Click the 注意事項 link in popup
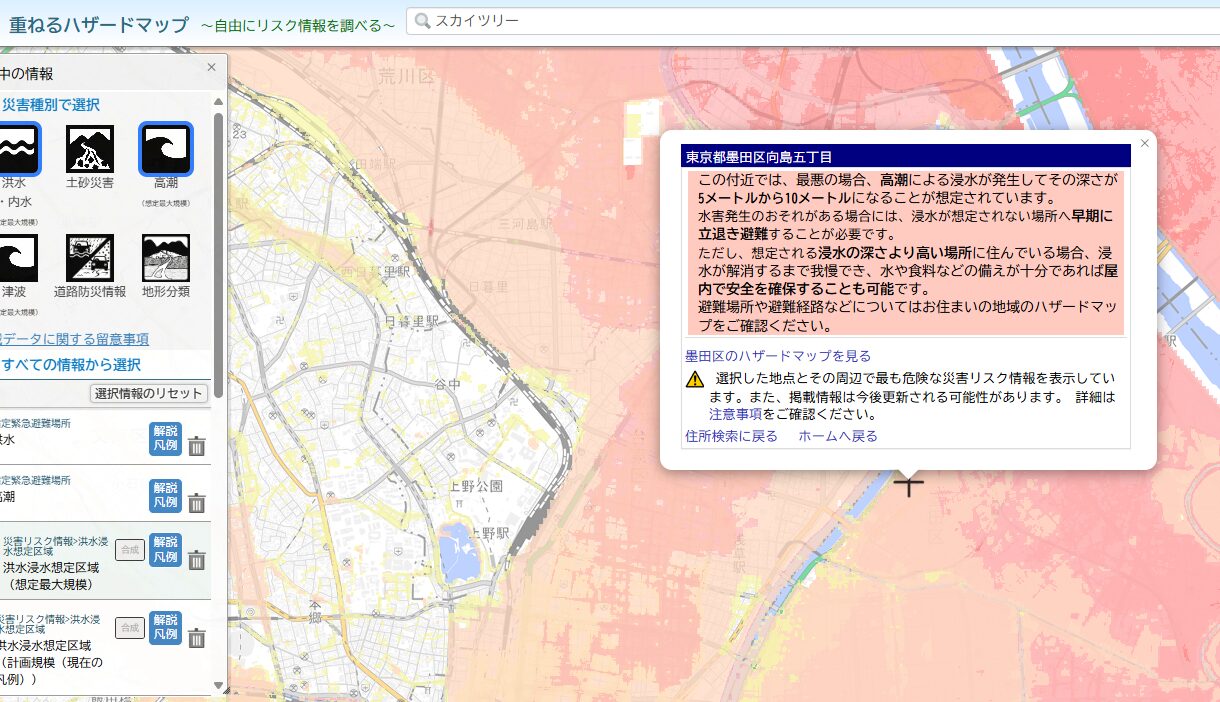The width and height of the screenshot is (1220, 702). click(735, 413)
